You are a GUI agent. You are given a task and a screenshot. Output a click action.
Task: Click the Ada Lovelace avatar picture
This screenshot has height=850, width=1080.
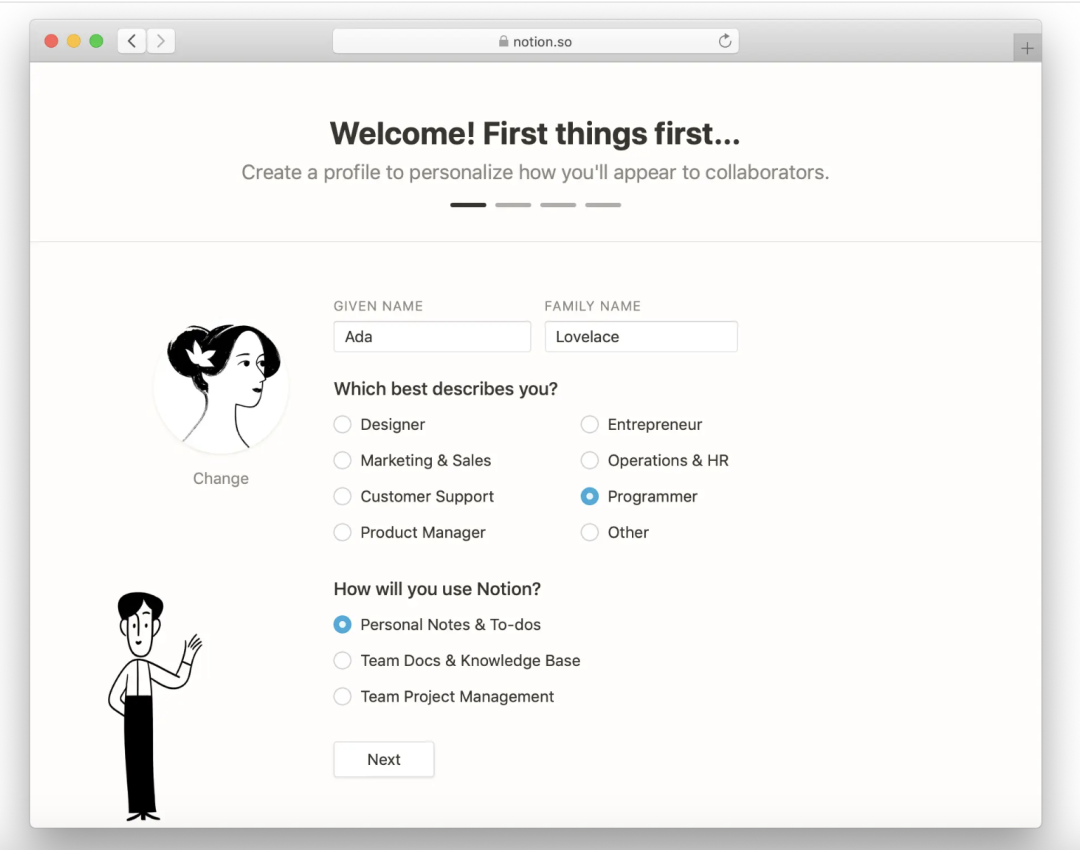click(221, 386)
